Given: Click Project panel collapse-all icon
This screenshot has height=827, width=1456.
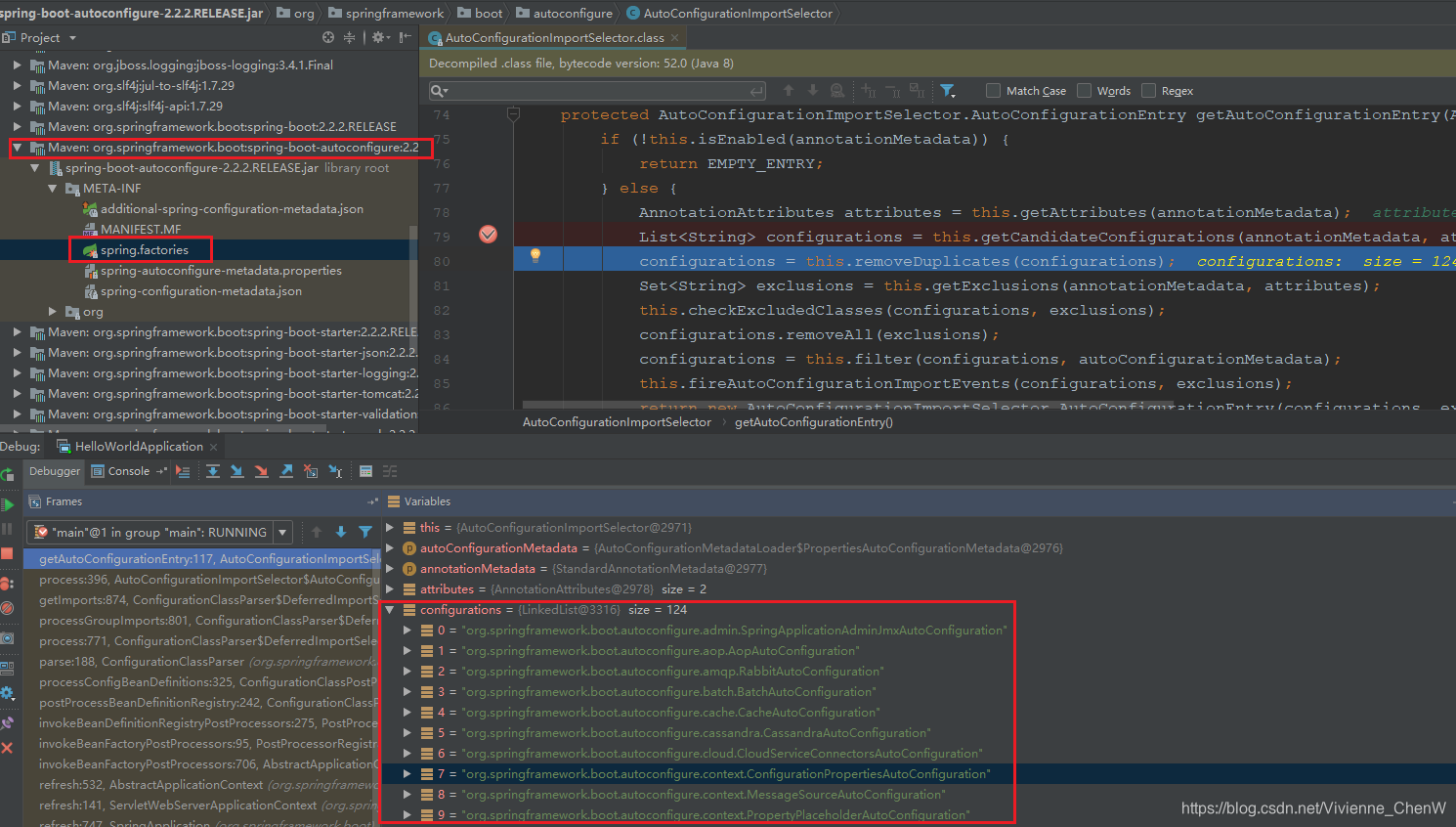Looking at the screenshot, I should [x=350, y=37].
